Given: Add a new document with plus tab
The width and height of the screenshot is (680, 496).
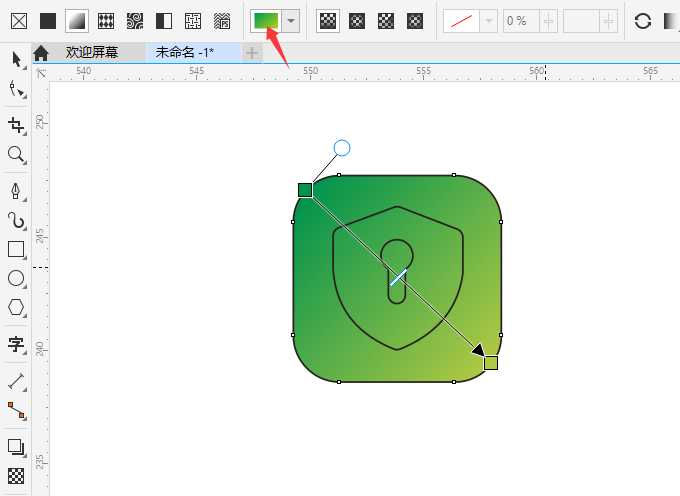Looking at the screenshot, I should (x=252, y=53).
